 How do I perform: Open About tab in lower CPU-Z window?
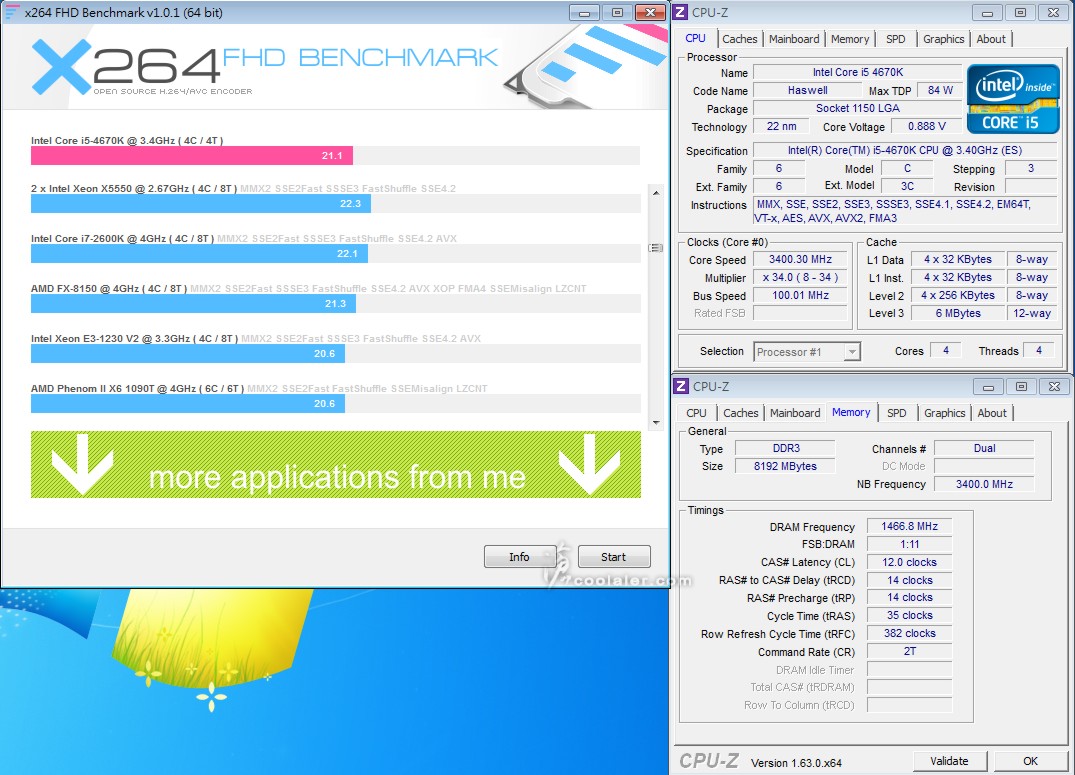(x=992, y=413)
